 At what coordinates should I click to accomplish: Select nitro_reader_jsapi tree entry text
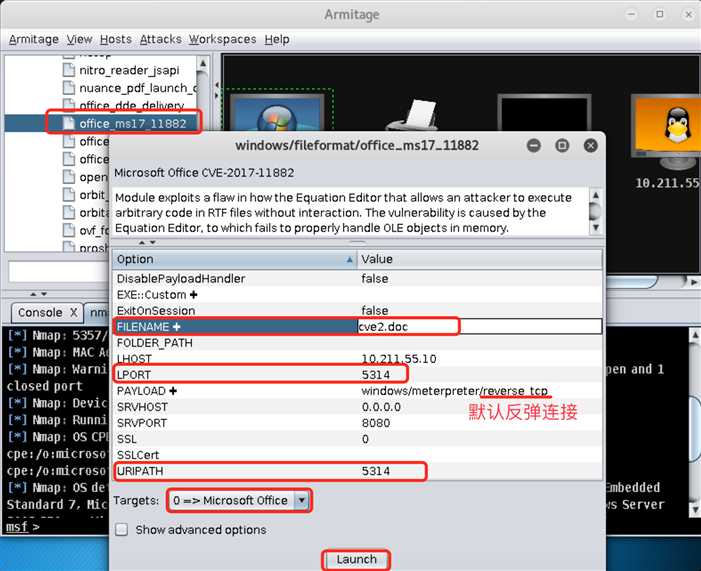tap(129, 70)
